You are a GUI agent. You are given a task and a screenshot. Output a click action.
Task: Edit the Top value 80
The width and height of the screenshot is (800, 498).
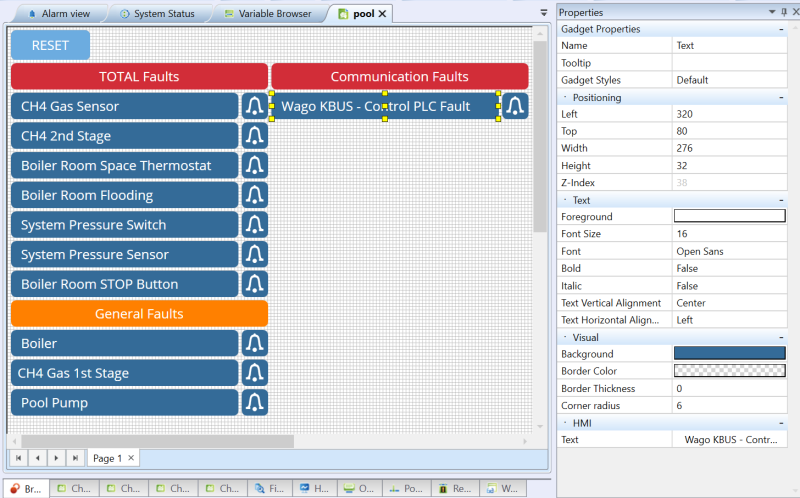click(x=730, y=131)
